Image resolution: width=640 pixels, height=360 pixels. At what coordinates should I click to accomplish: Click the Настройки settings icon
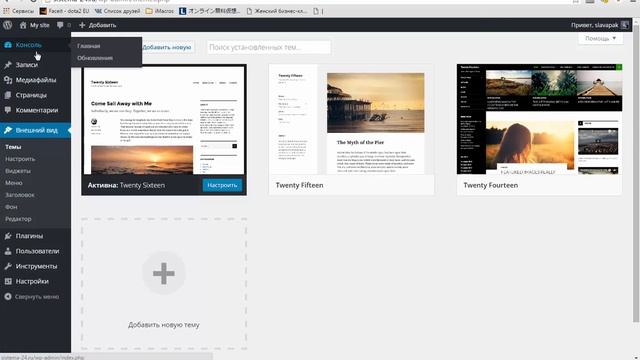coord(8,281)
